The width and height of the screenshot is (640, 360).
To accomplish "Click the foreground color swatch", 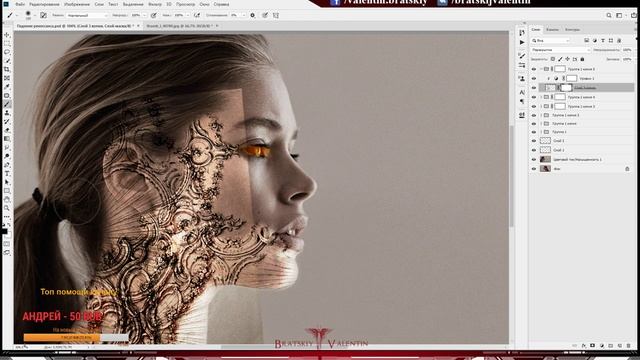I will (x=4, y=231).
